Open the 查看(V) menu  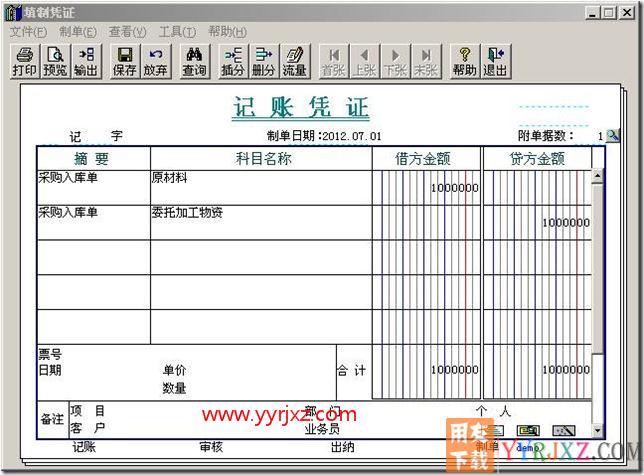tap(127, 32)
